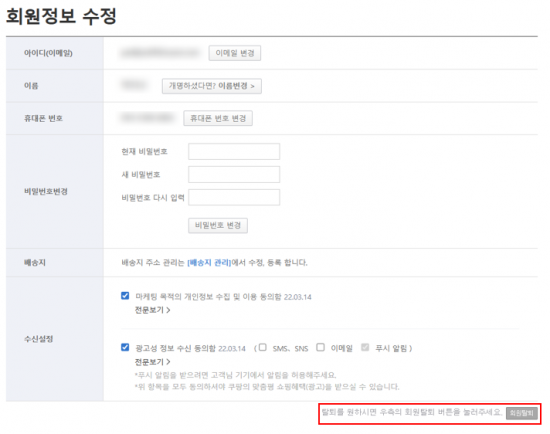Enable the 이메일 receive checkbox
Screen dimensions: 550x434
(320, 347)
